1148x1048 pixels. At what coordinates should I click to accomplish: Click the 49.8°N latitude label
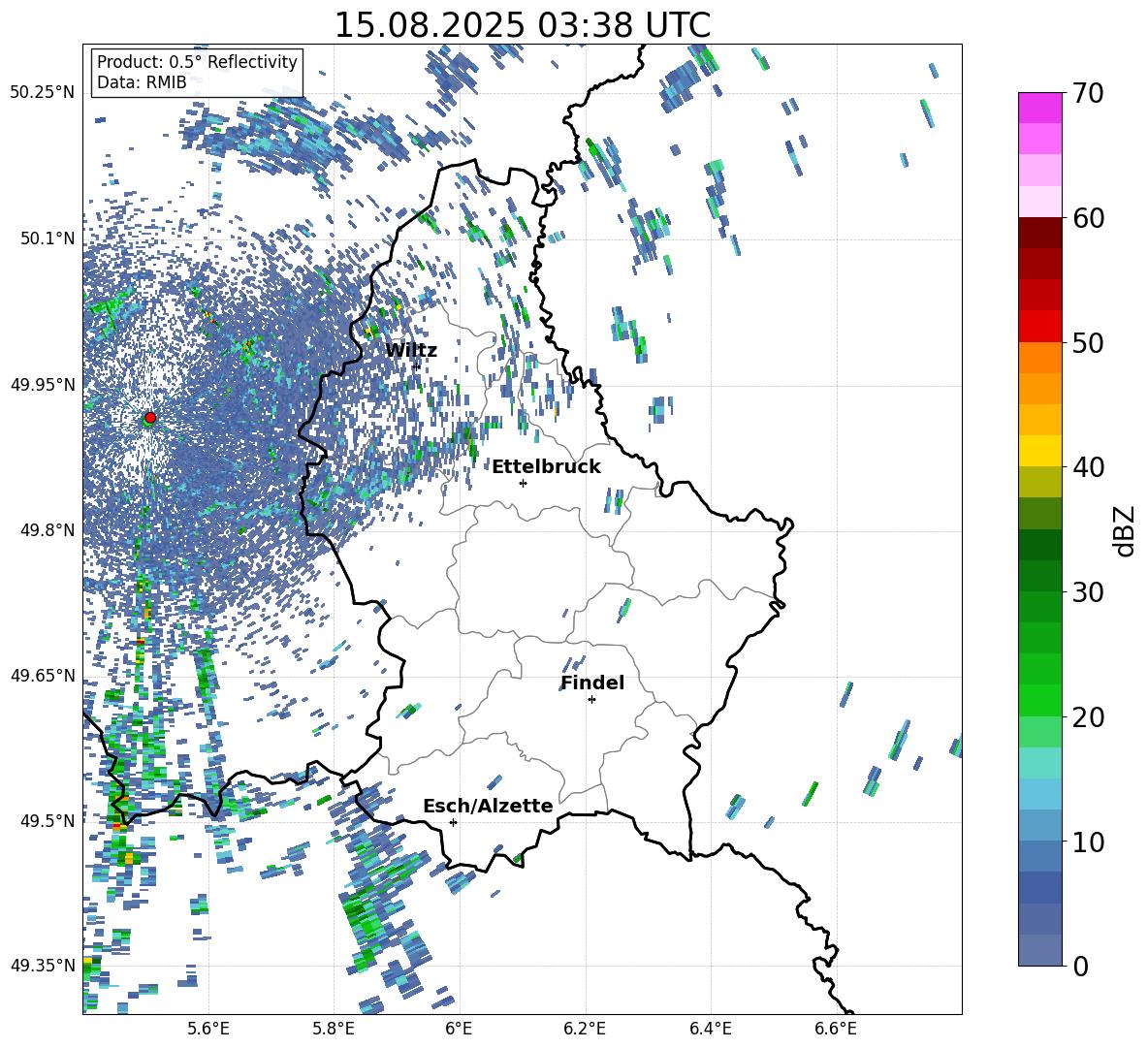pyautogui.click(x=48, y=530)
